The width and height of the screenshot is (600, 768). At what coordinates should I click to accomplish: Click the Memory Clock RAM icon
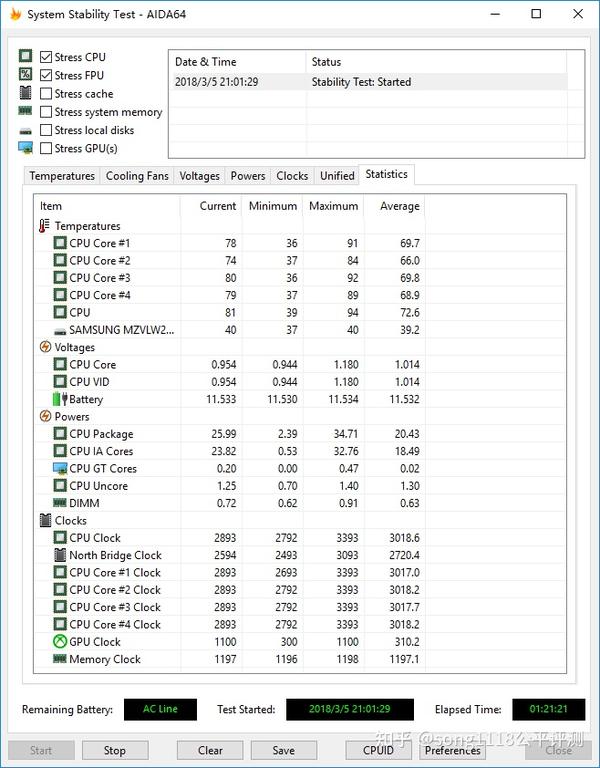coord(60,659)
